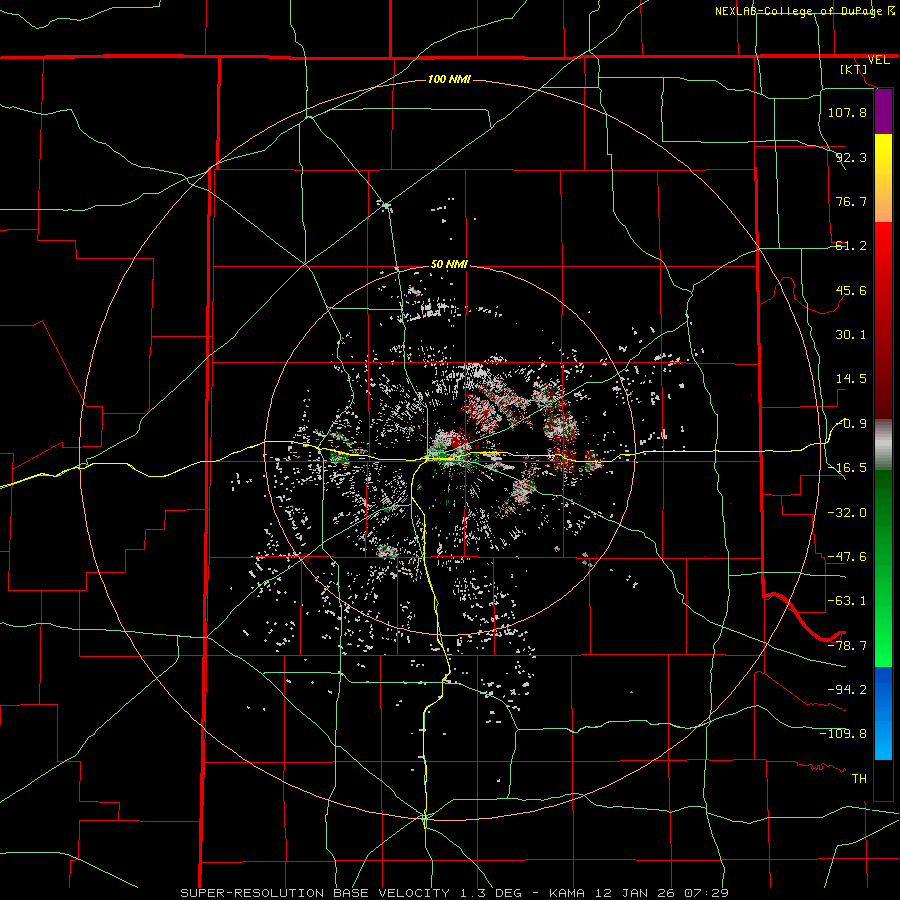This screenshot has height=900, width=900.
Task: Click the -109.8 legend value
Action: 843,734
